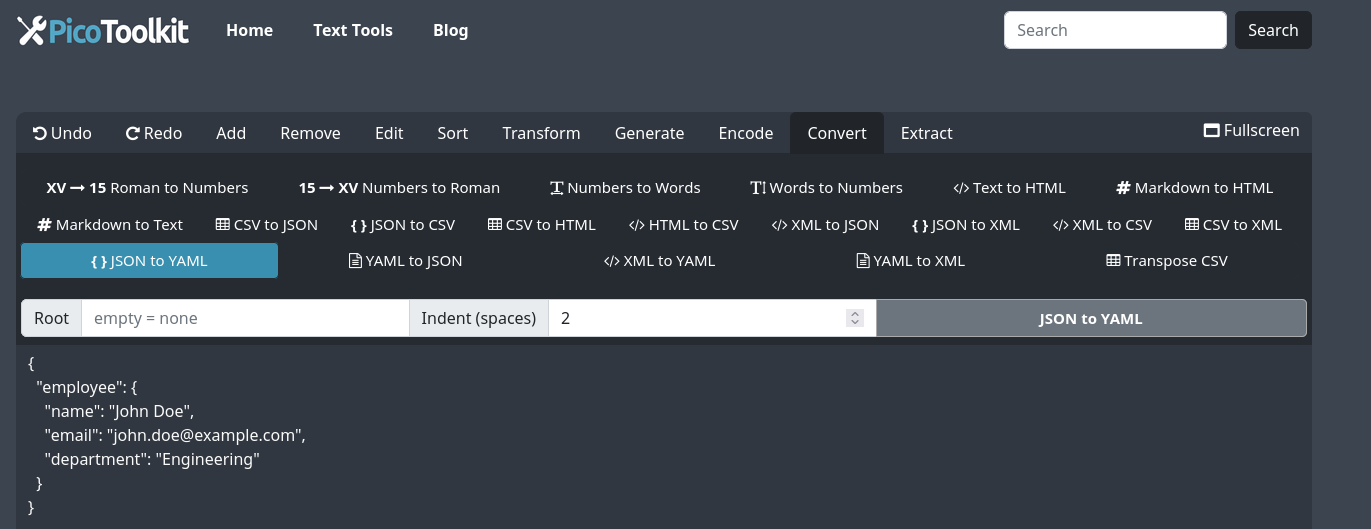
Task: Switch to the Encode tab
Action: (745, 133)
